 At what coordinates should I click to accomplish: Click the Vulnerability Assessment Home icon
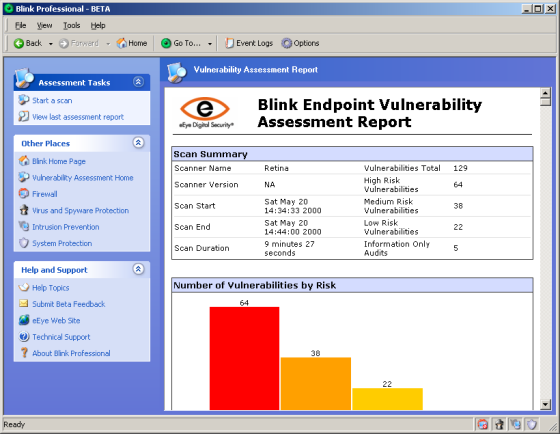[24, 177]
